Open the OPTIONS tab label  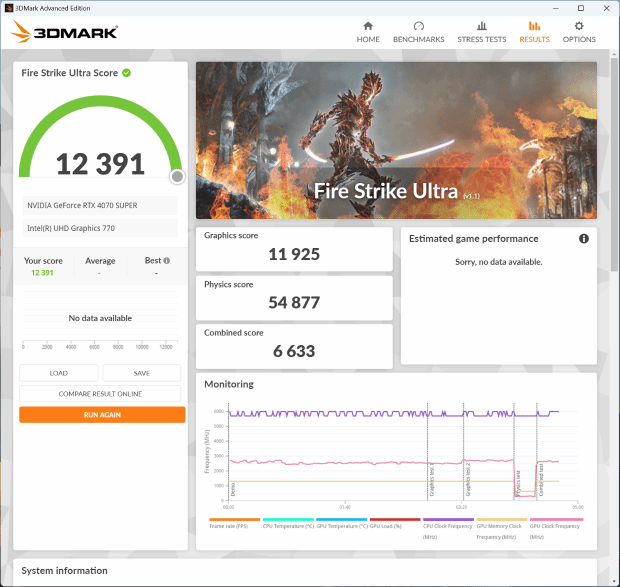pos(579,40)
